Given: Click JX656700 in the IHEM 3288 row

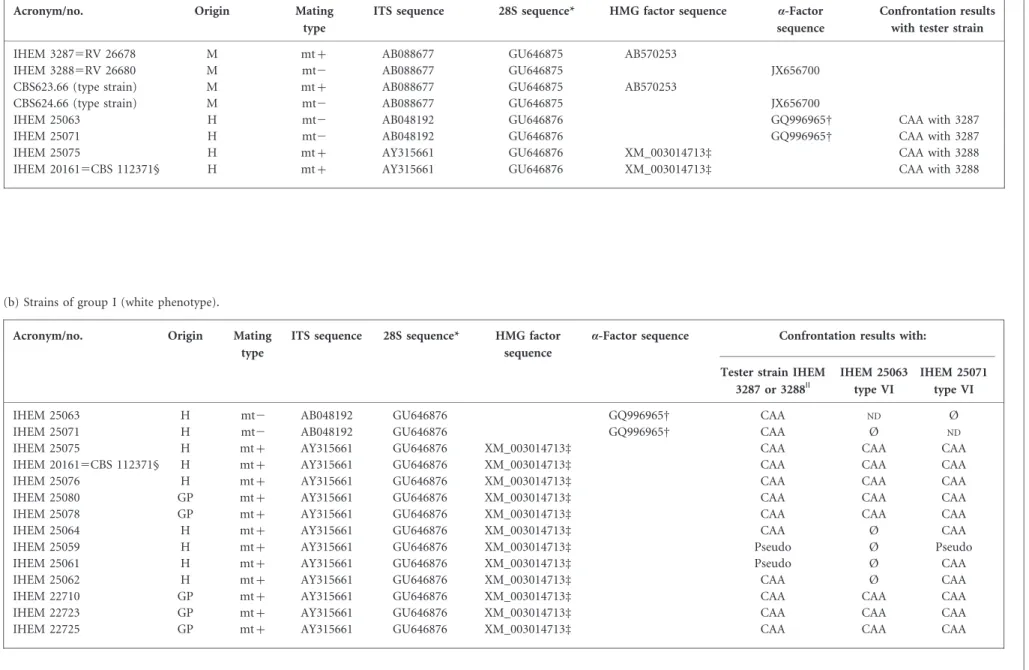Looking at the screenshot, I should pyautogui.click(x=795, y=70).
